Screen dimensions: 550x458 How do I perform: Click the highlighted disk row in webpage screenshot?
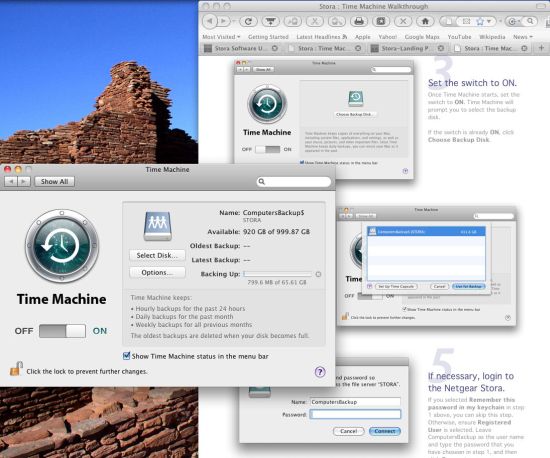[426, 231]
